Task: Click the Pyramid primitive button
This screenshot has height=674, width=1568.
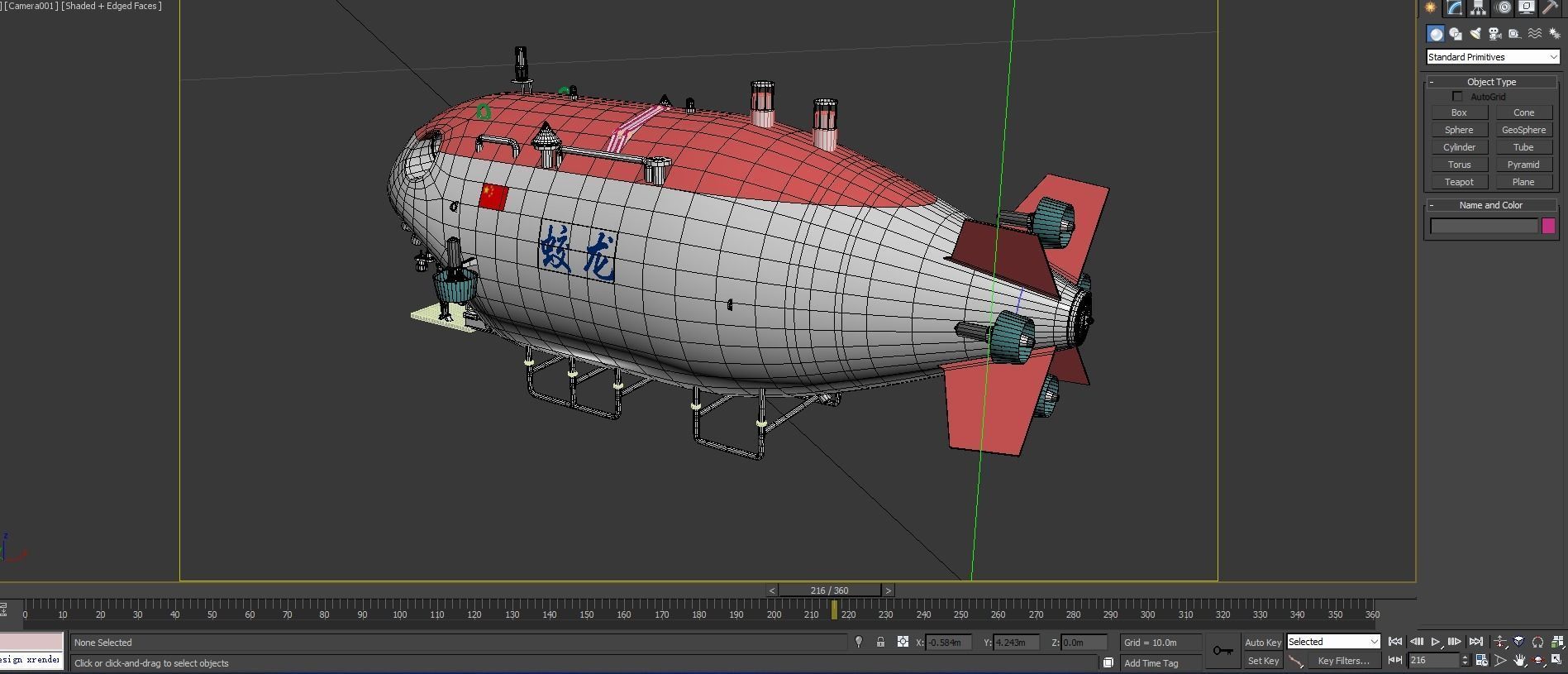Action: click(x=1523, y=165)
